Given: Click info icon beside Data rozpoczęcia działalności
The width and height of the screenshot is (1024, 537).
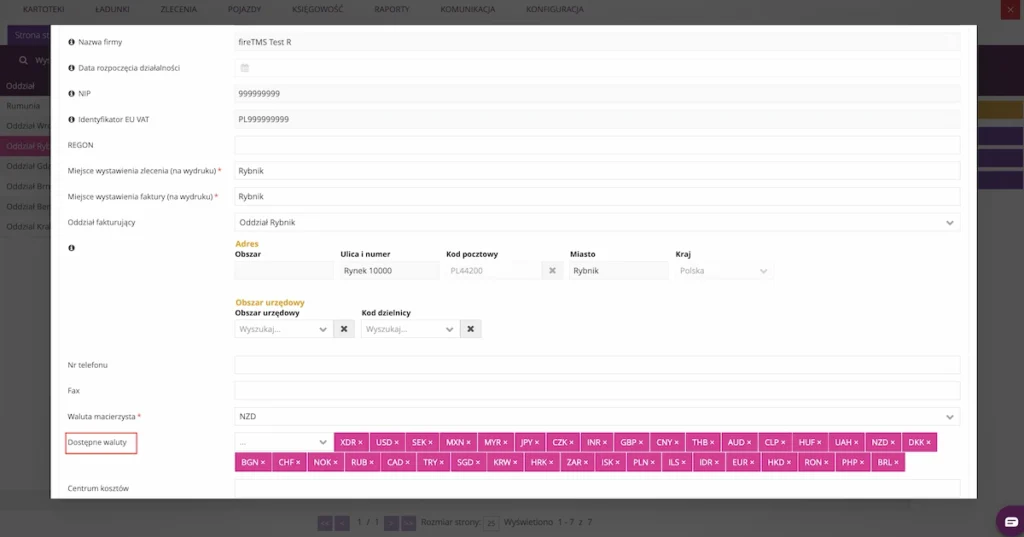Looking at the screenshot, I should [71, 68].
